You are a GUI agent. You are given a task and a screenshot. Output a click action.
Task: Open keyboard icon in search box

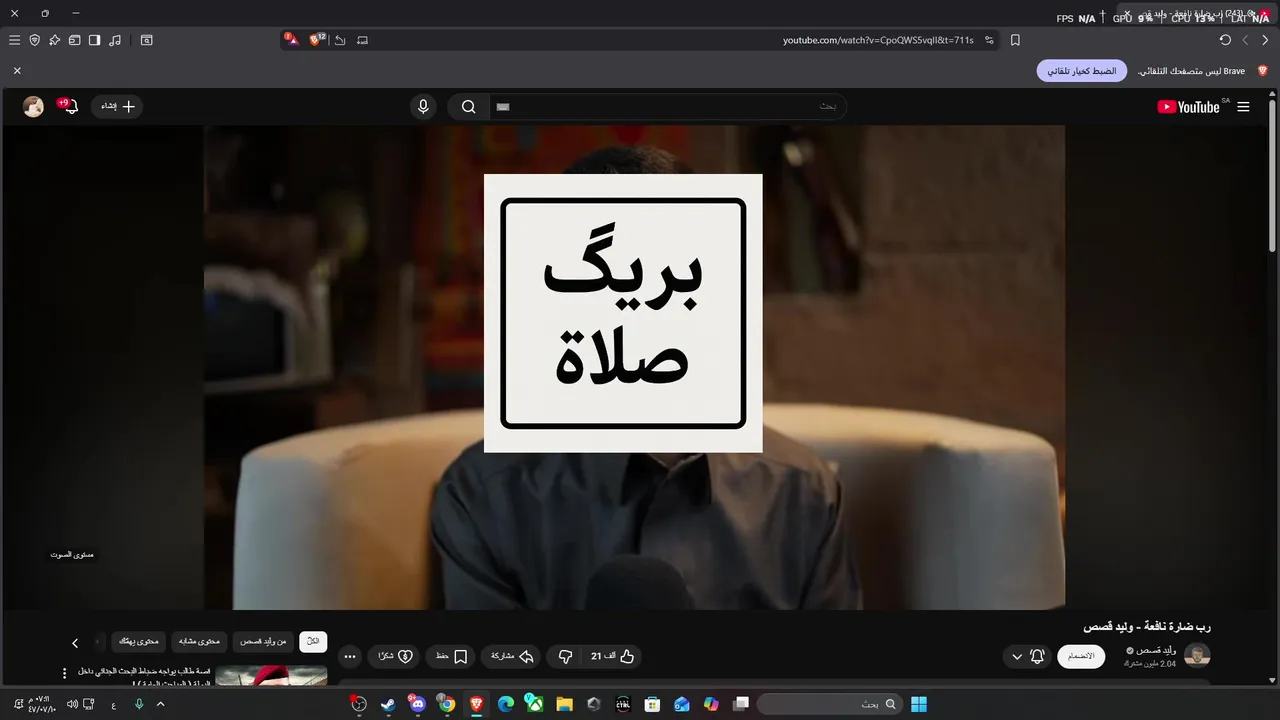click(503, 107)
